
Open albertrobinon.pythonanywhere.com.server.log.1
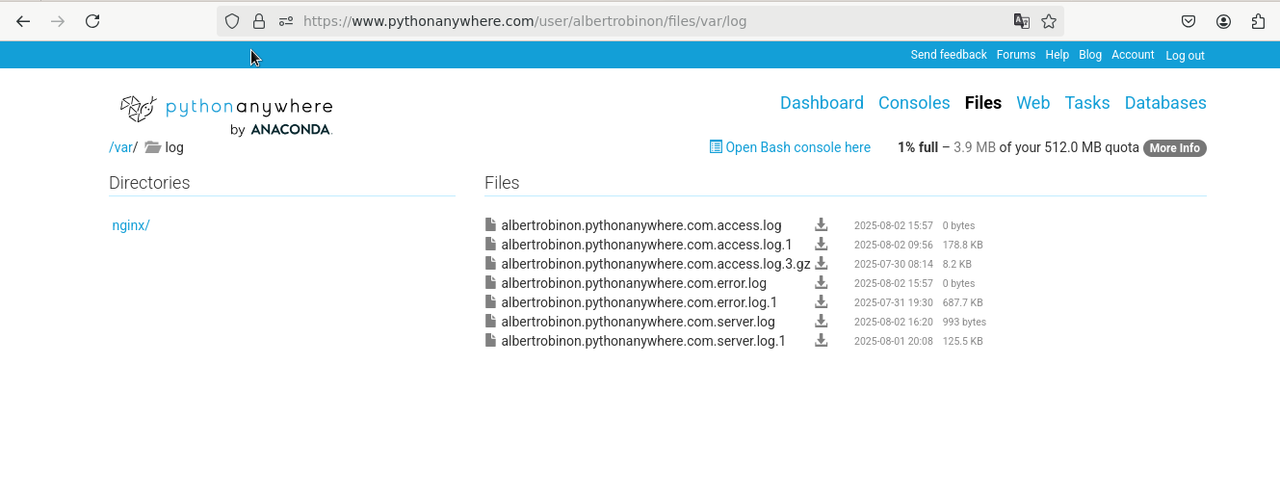644,340
